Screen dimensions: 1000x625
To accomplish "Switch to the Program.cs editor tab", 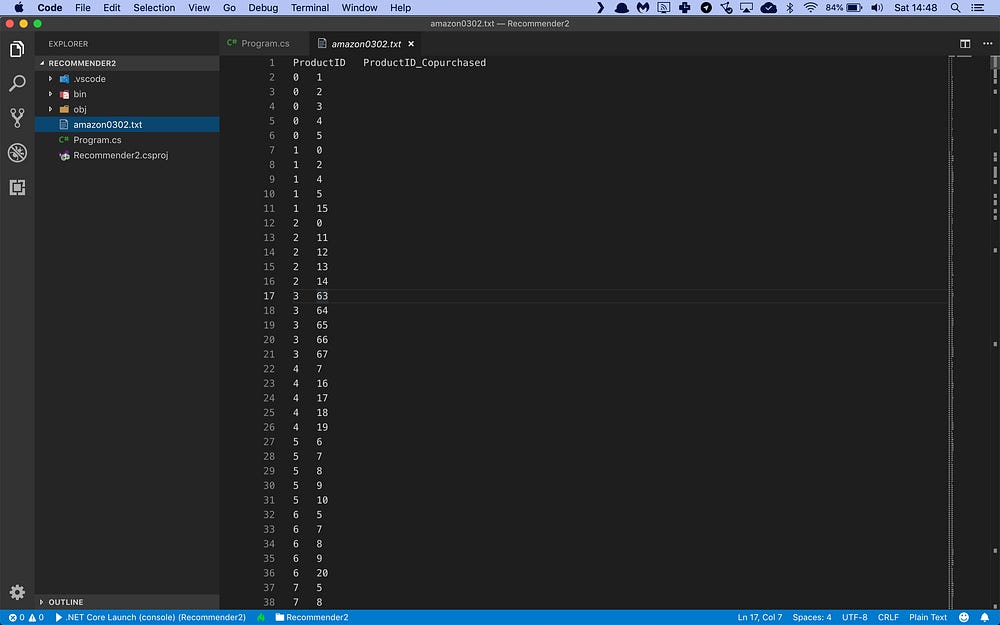I will click(264, 43).
